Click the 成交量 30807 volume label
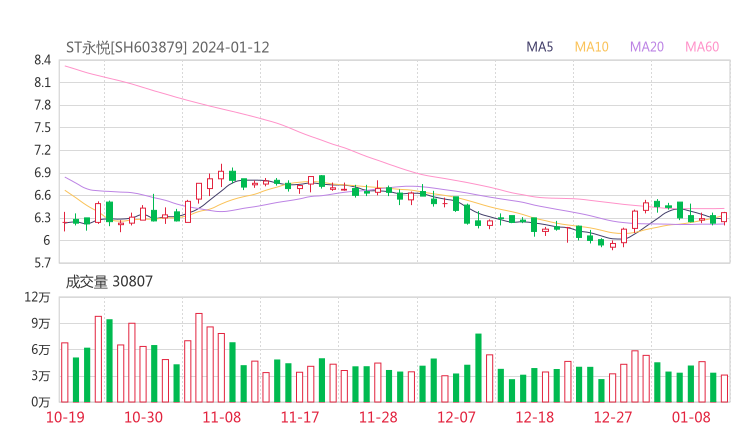740x440 pixels. pos(109,282)
